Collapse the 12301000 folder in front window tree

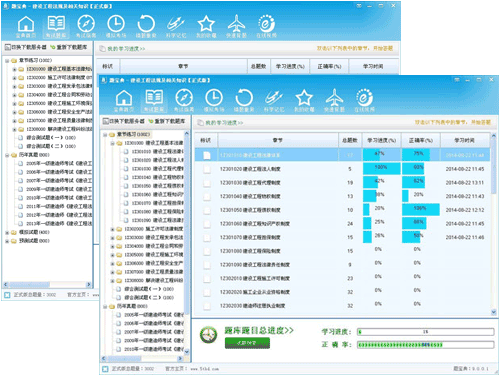[112, 143]
